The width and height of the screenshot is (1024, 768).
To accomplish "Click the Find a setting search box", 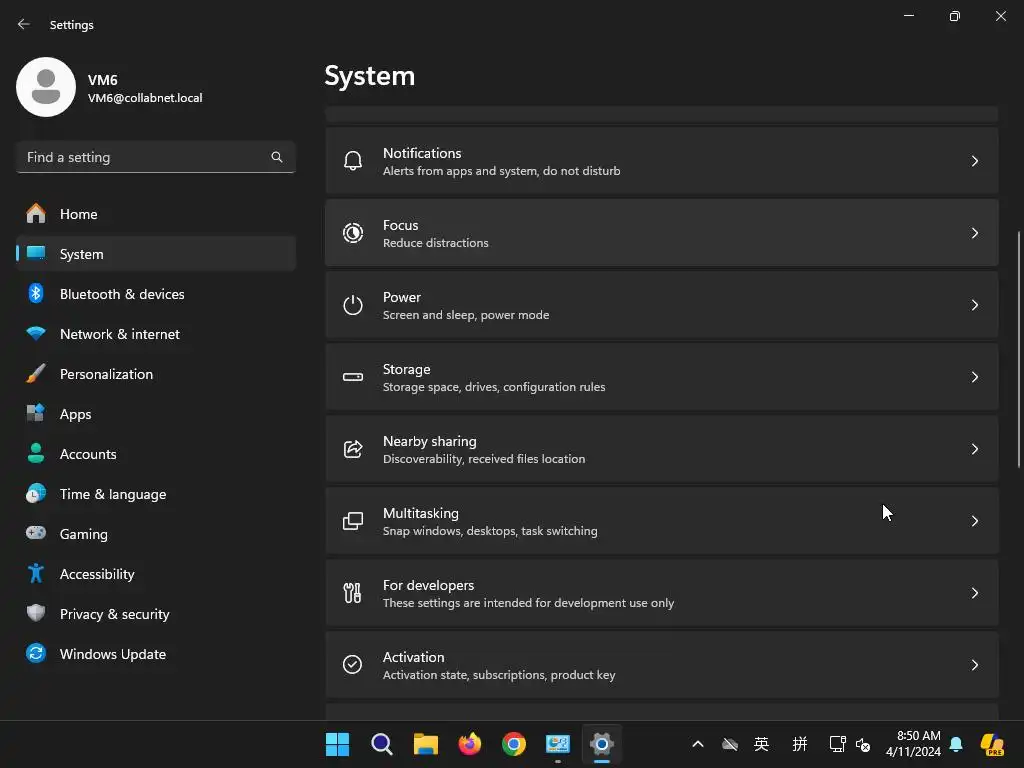I will (155, 157).
